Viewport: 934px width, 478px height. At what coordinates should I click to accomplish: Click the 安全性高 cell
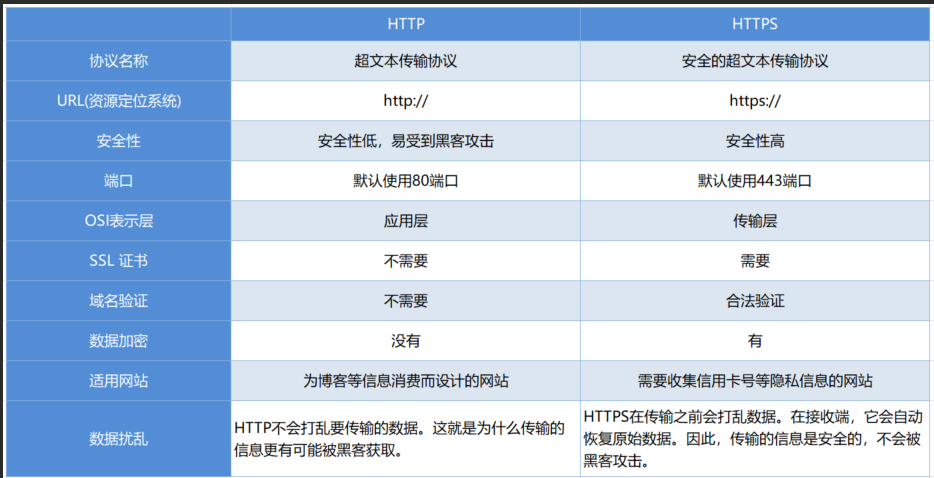(755, 141)
